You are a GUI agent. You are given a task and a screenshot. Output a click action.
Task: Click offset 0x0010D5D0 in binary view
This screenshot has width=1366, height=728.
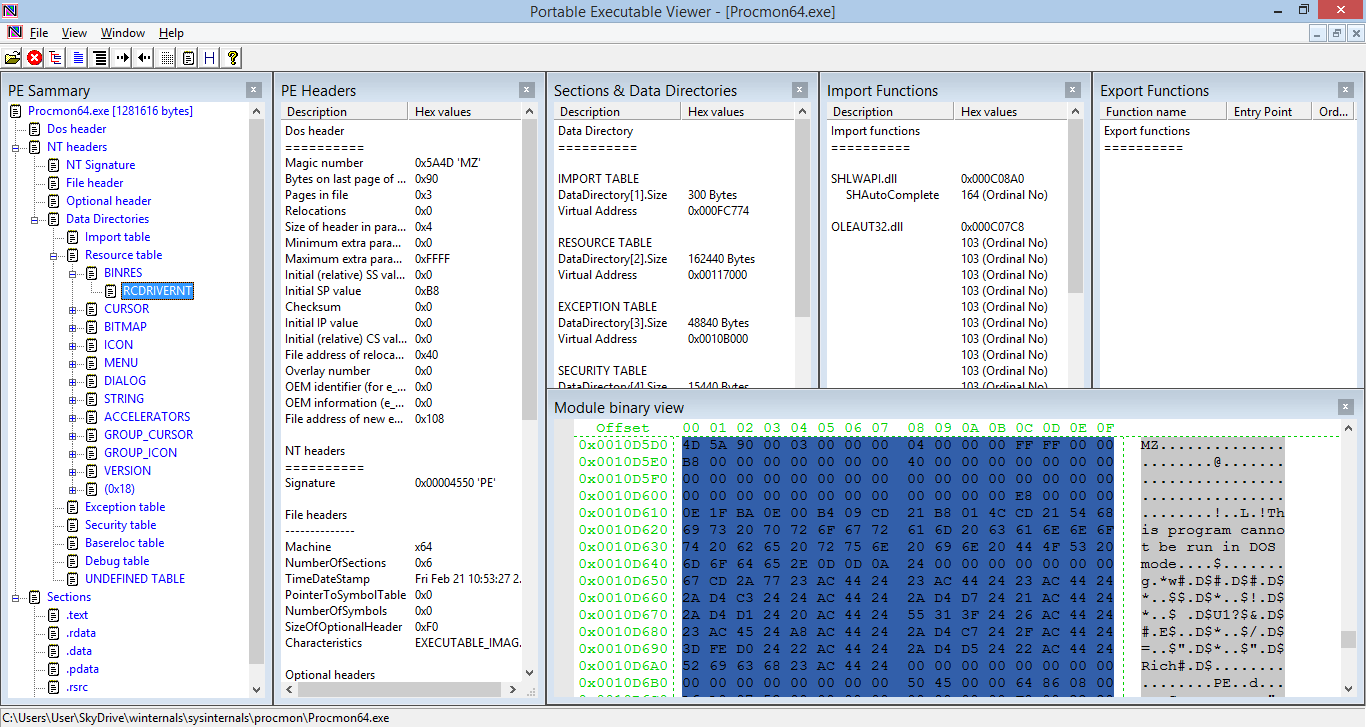pyautogui.click(x=622, y=444)
